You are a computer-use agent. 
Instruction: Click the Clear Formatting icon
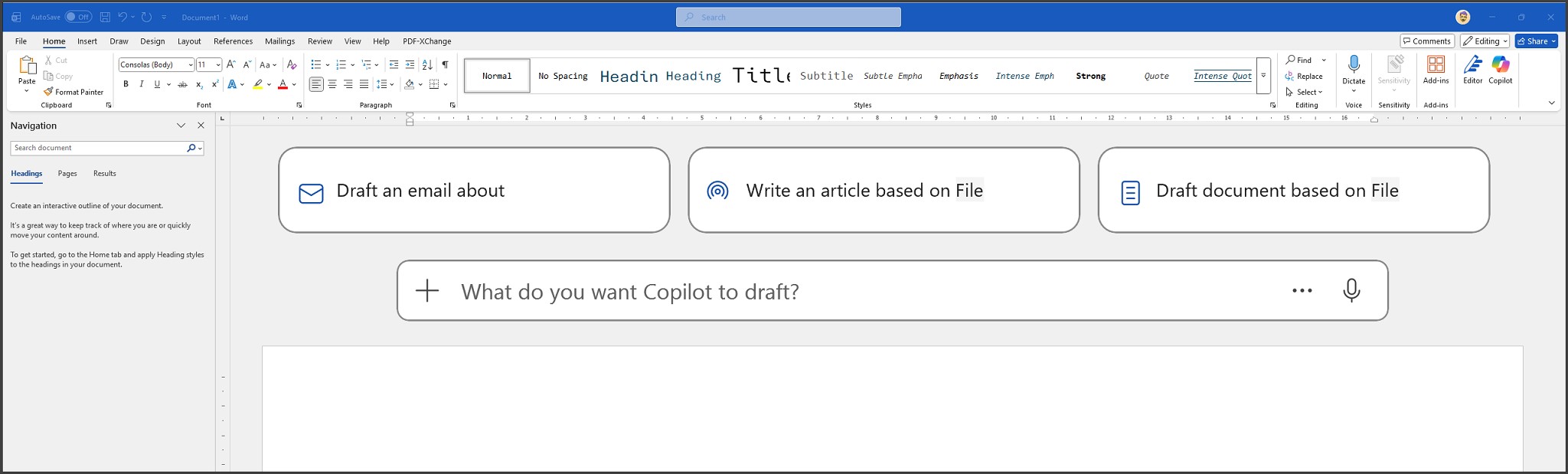291,65
